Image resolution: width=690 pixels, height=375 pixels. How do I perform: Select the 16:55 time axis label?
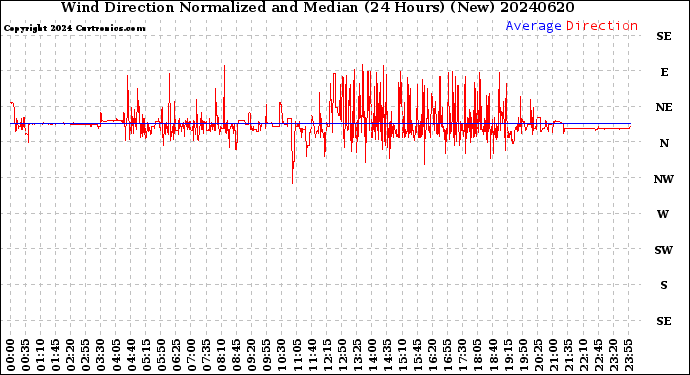[448, 355]
